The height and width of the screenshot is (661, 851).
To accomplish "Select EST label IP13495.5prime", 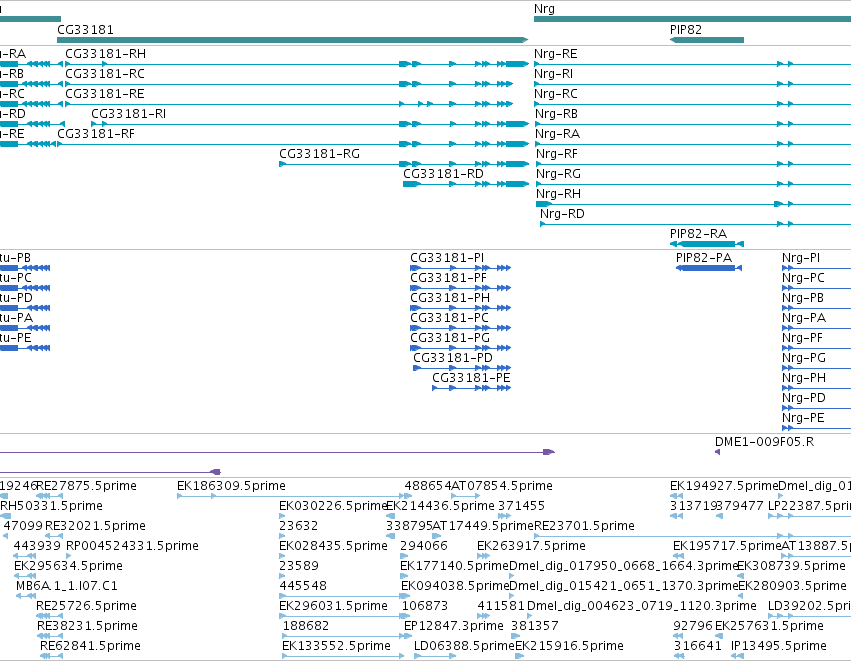I will [778, 646].
